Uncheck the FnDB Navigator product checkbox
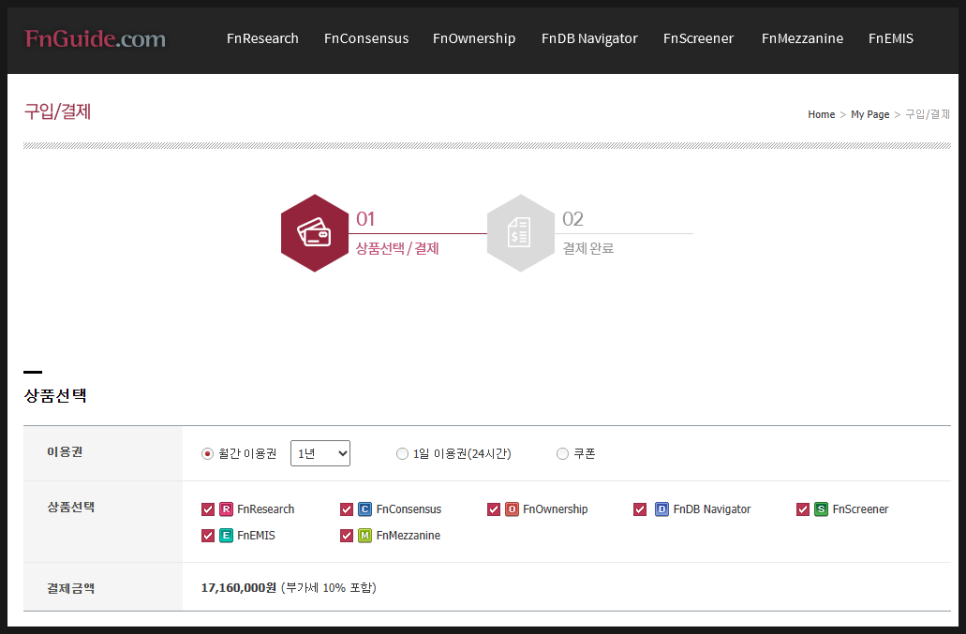Image resolution: width=966 pixels, height=634 pixels. (x=640, y=509)
